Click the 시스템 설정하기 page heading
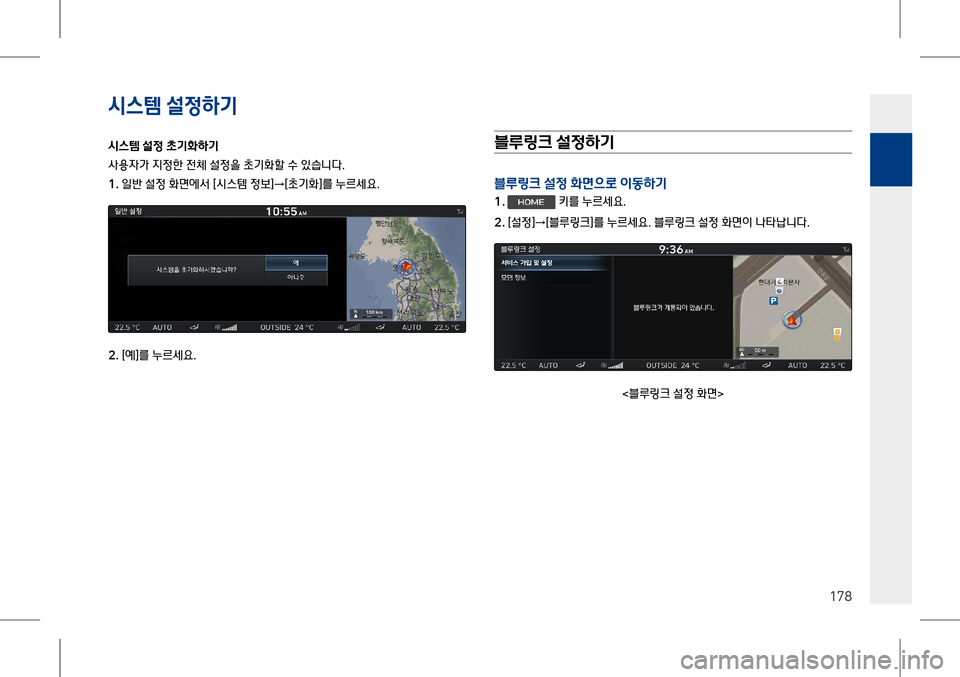Viewport: 960px width, 677px height. [x=172, y=105]
